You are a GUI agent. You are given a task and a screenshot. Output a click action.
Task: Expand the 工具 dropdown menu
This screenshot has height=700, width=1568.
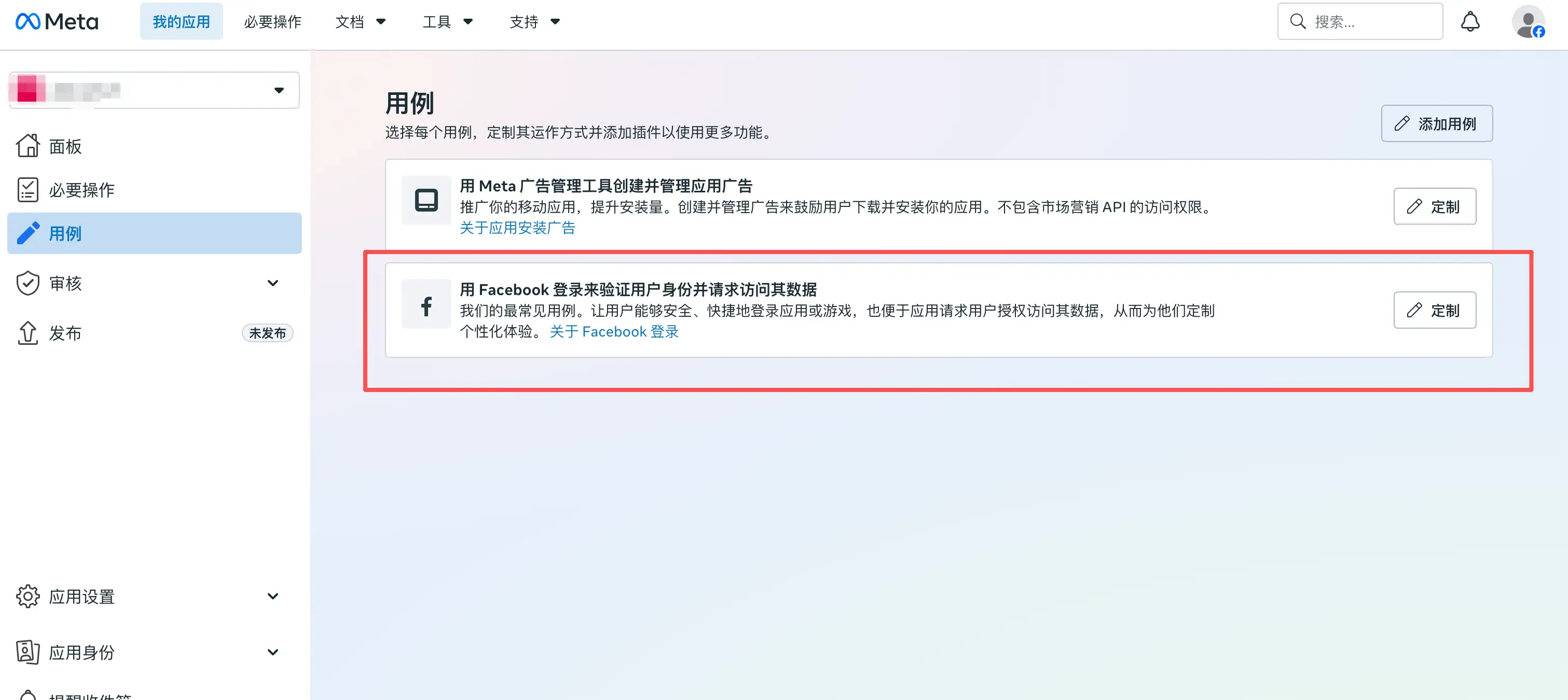click(447, 22)
